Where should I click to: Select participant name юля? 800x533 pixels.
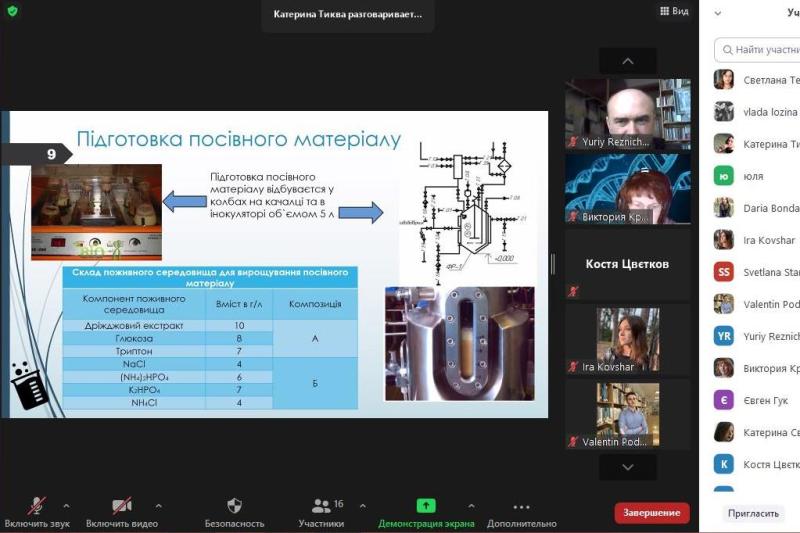click(x=753, y=176)
